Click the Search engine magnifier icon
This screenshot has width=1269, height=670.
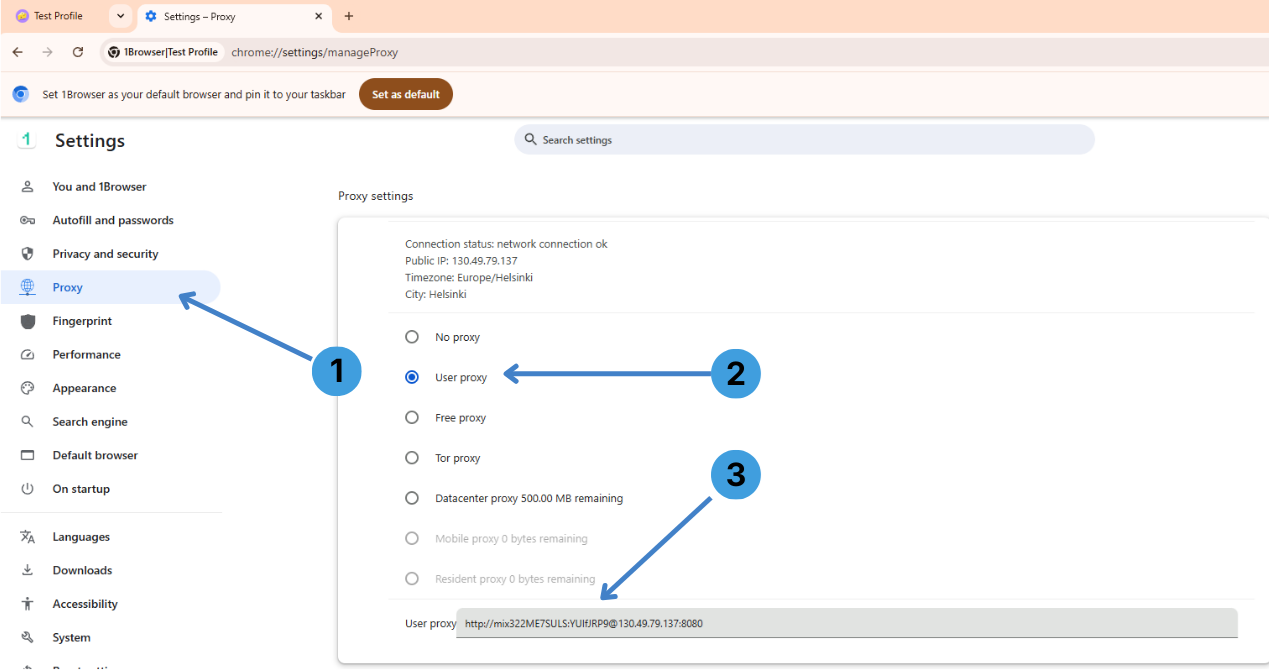coord(28,422)
